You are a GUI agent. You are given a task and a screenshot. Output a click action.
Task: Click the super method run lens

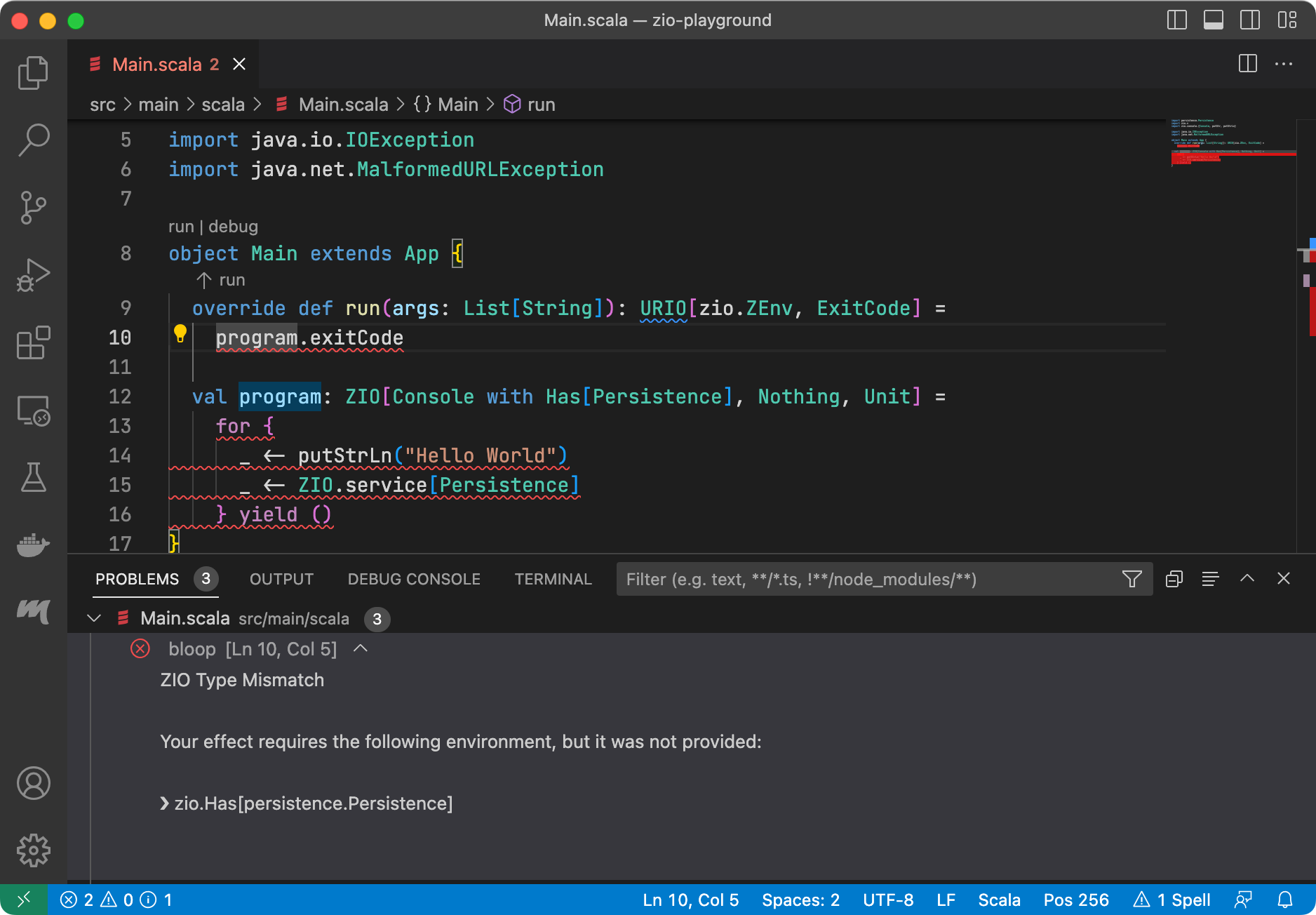pos(221,280)
